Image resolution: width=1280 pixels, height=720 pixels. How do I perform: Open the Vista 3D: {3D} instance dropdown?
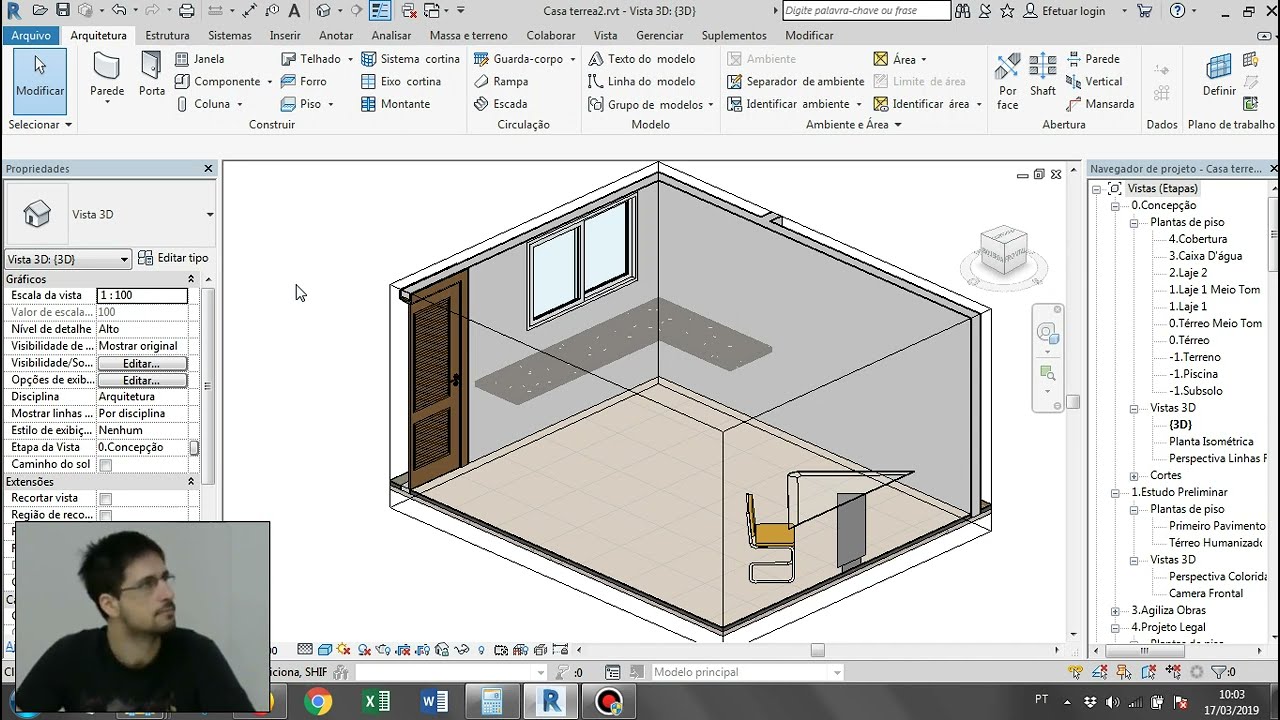click(68, 259)
